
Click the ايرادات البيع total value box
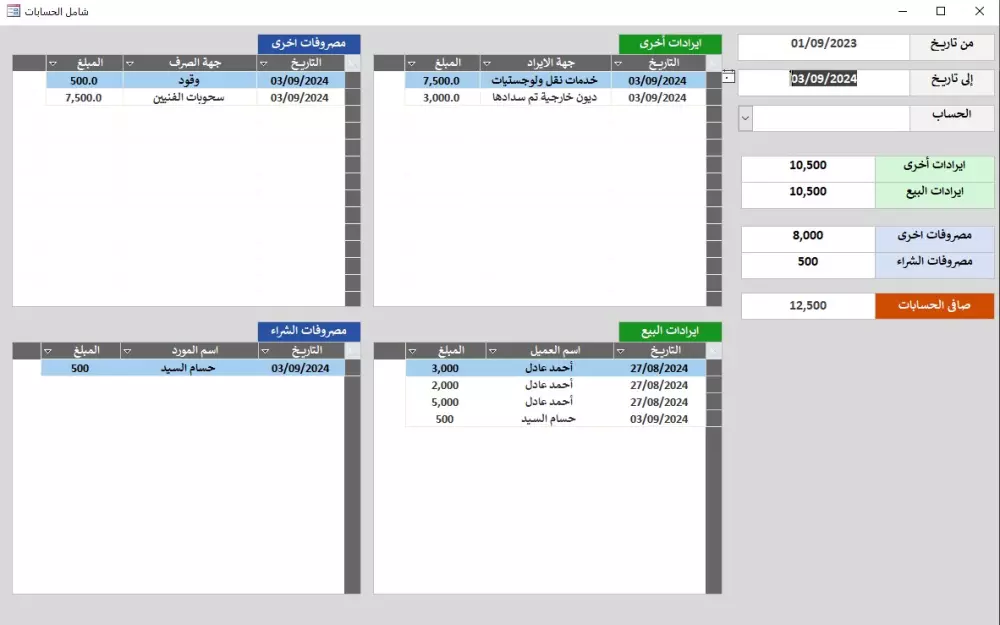(x=808, y=195)
